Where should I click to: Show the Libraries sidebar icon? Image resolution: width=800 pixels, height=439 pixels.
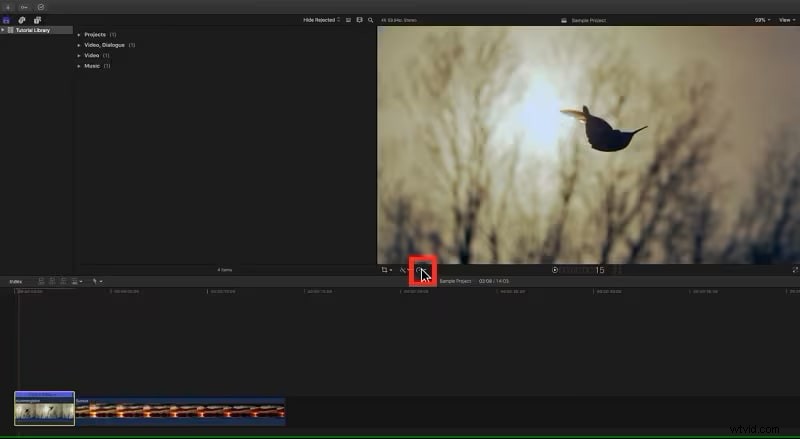(6, 20)
